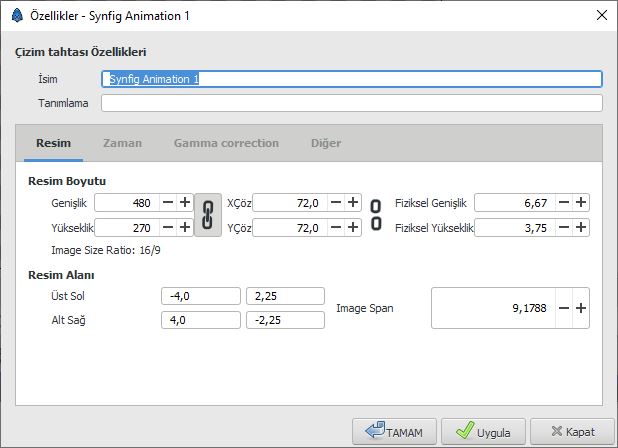
Task: Decrease Image Span with minus
Action: coord(564,308)
